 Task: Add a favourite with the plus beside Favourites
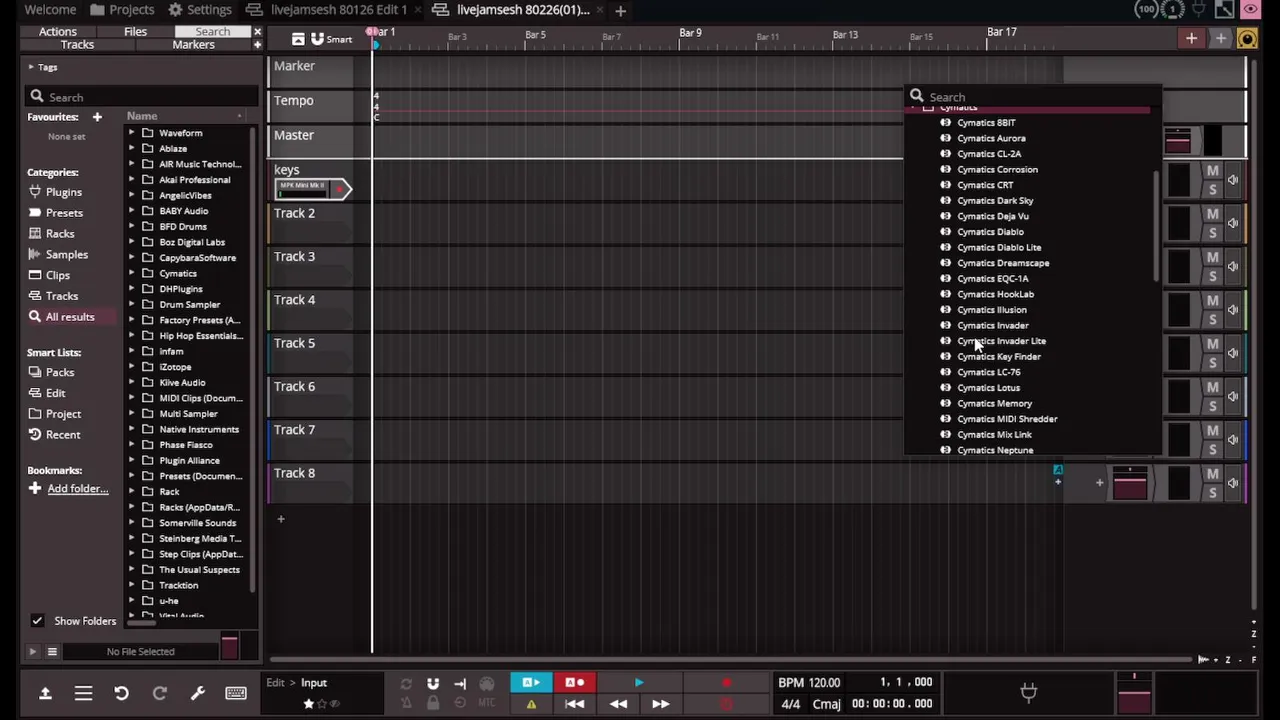point(97,117)
